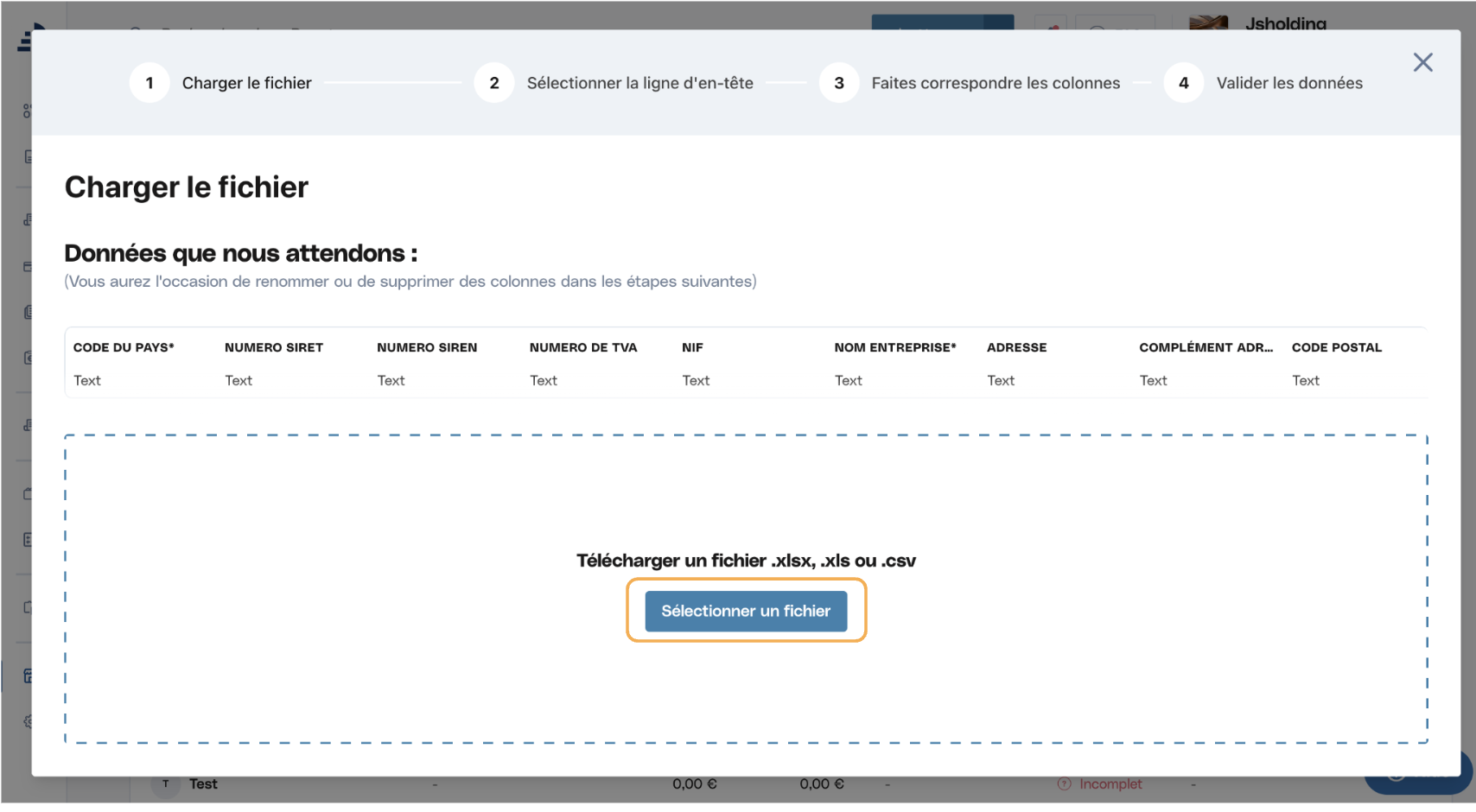Click the Télécharger un fichier .xlsx, .xls ou .csv text

click(746, 561)
